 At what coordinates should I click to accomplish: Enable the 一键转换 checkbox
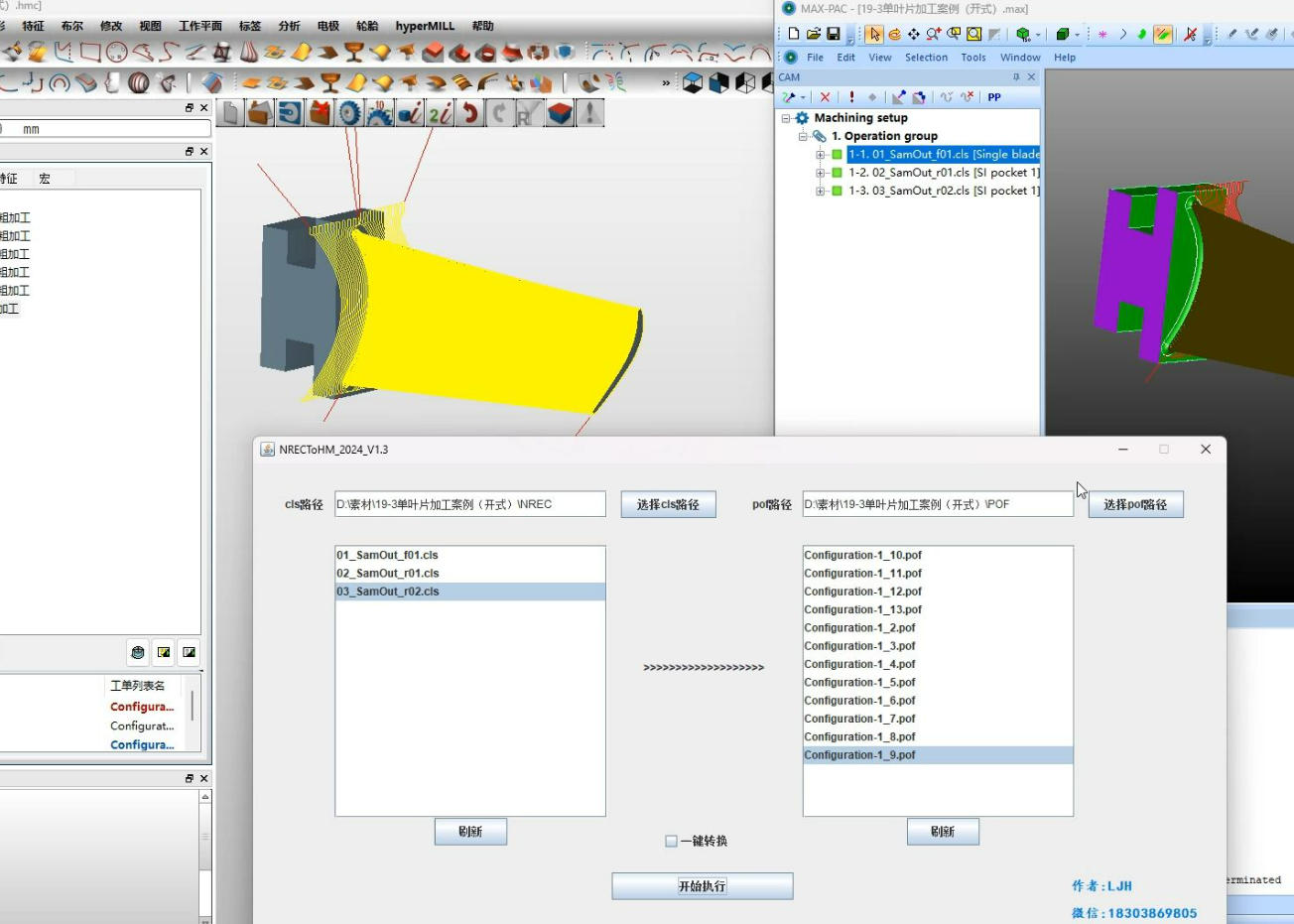click(x=672, y=842)
